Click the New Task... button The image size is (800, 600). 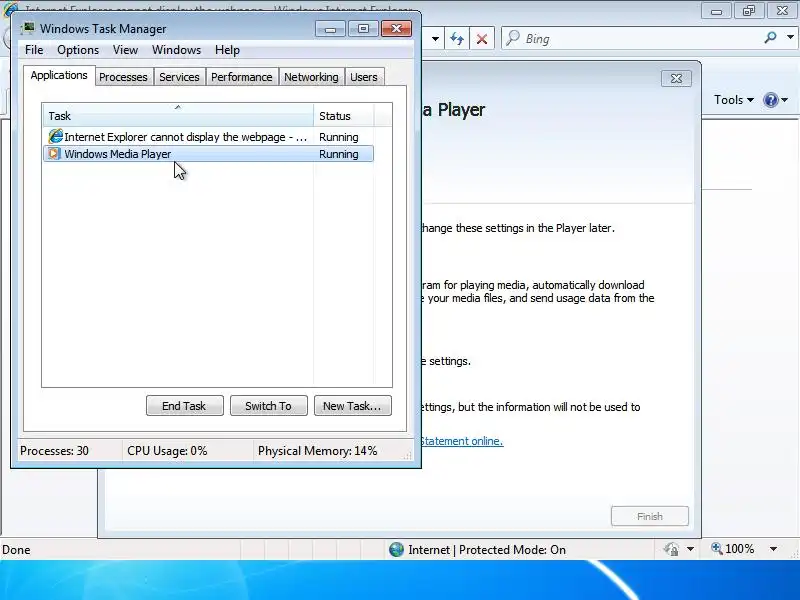pos(353,406)
